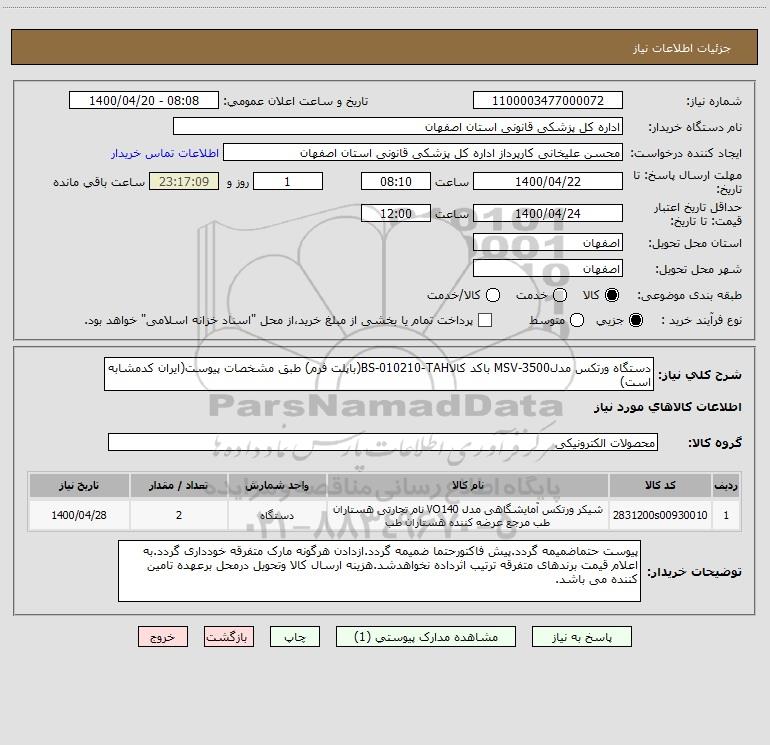
Task: Click the need number field 1100003477000072
Action: tap(548, 101)
